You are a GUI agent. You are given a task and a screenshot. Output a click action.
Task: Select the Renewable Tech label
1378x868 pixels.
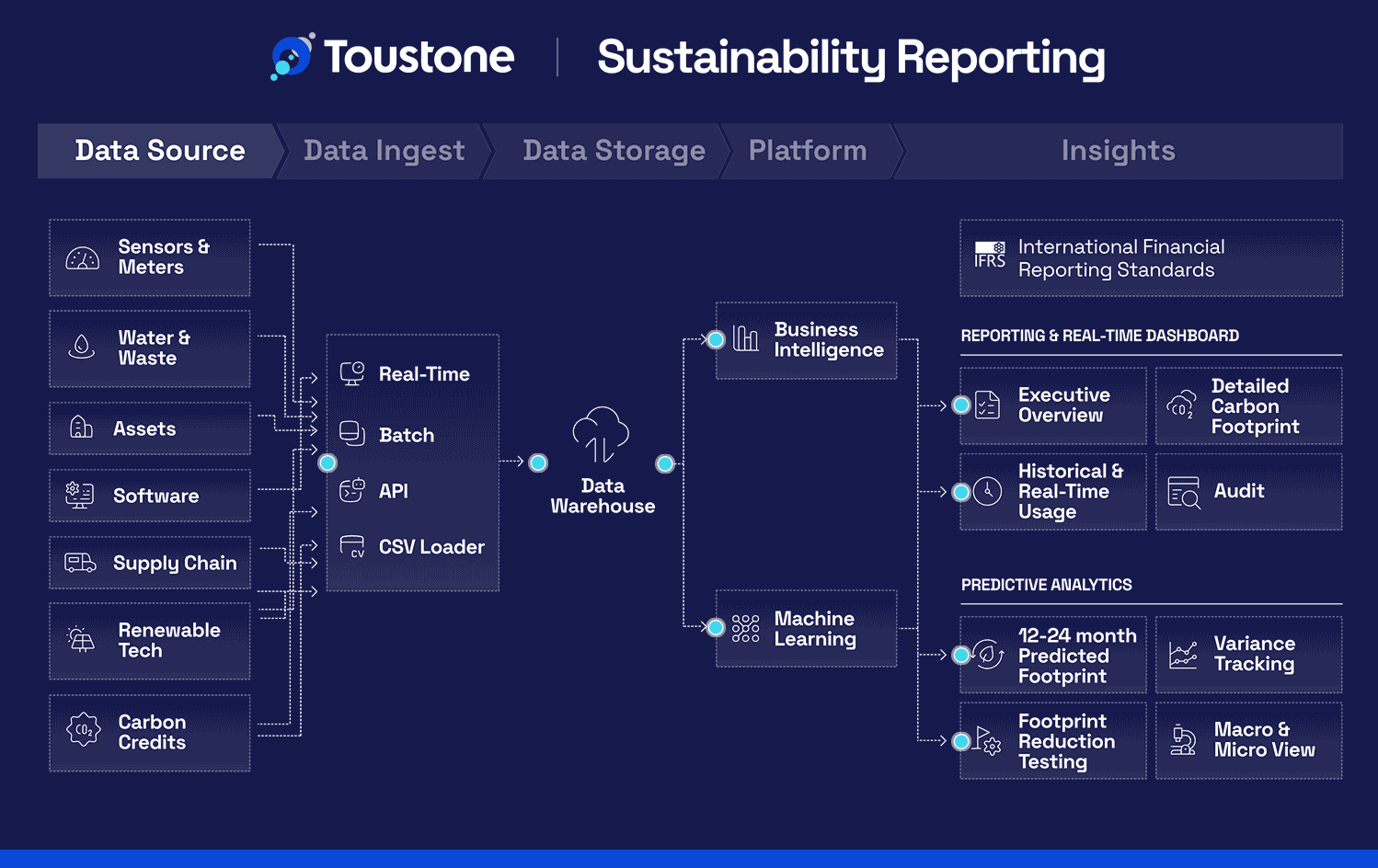[x=169, y=641]
